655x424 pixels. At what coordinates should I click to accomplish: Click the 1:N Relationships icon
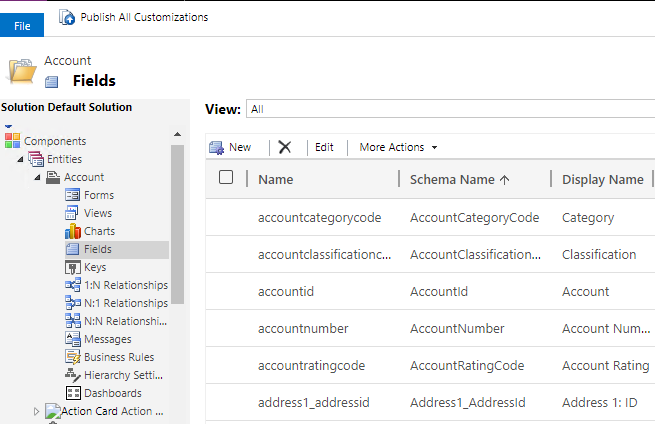[73, 285]
